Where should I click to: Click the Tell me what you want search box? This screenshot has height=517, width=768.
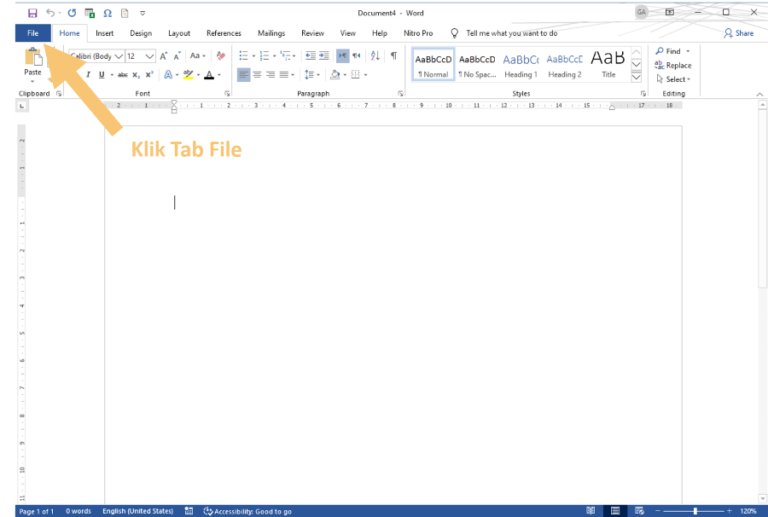511,33
